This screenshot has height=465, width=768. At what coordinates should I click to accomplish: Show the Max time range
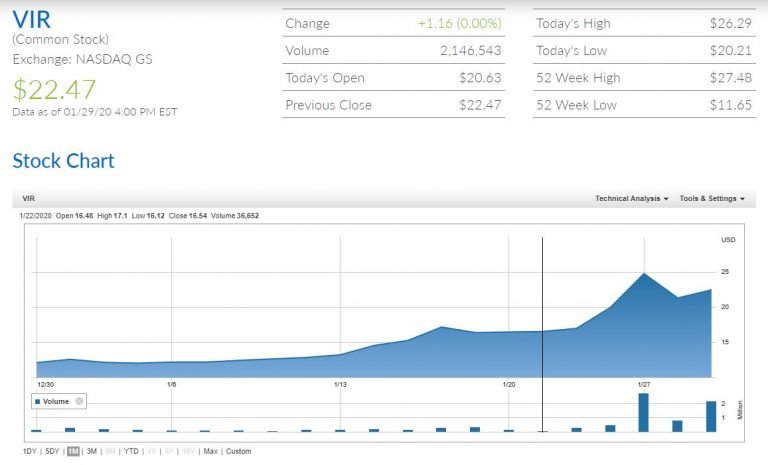point(210,451)
